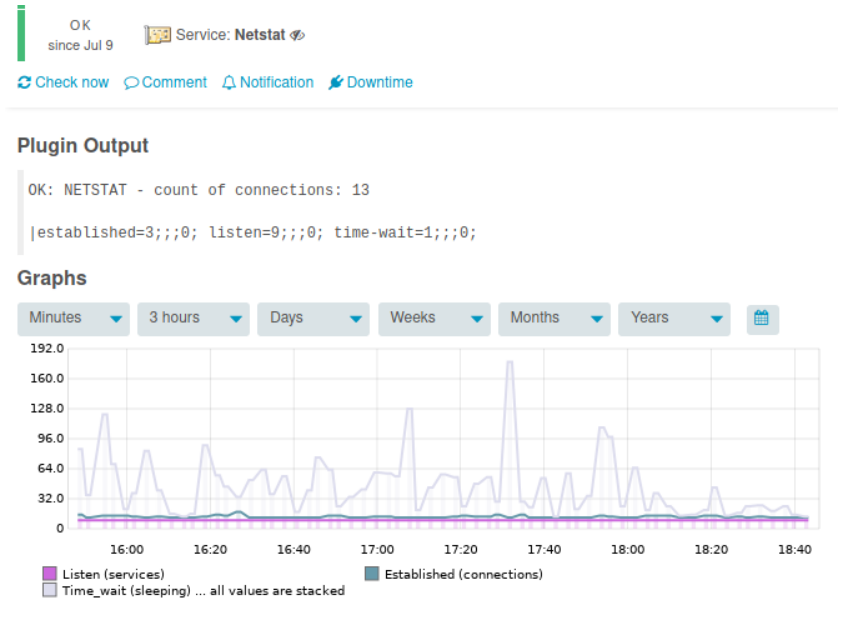Click the 16:20 x-axis time label
The height and width of the screenshot is (625, 843).
[x=210, y=549]
